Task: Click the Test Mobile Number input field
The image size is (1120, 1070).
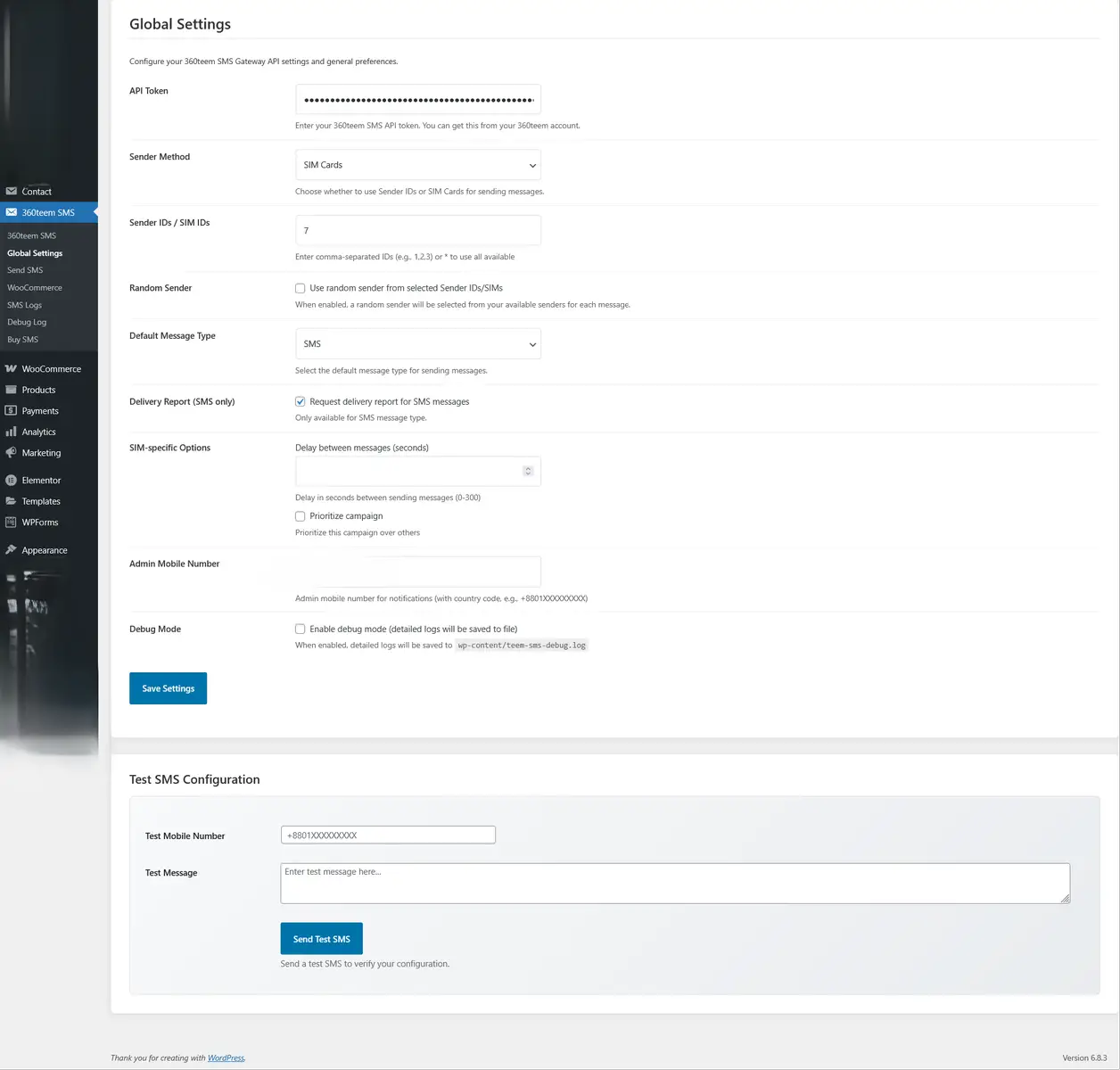Action: click(x=388, y=835)
